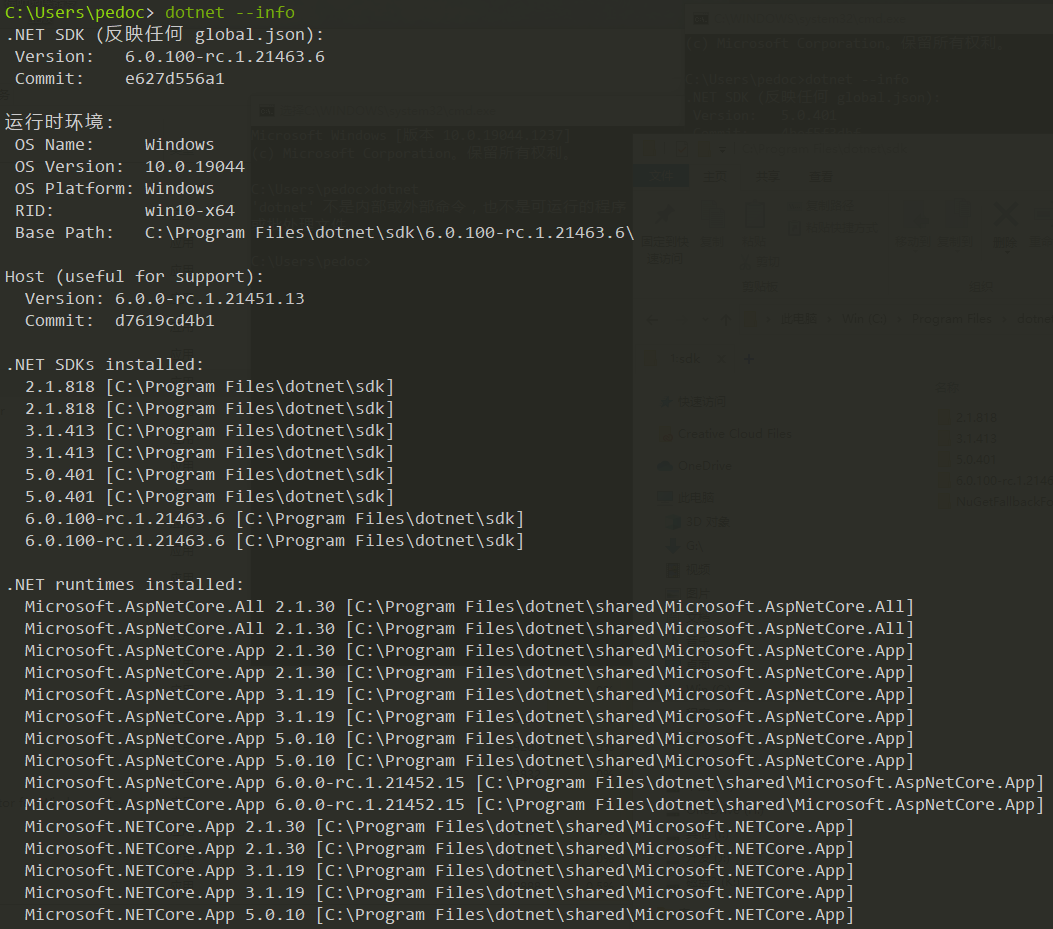
Task: Click the 复制到 (Copy to) ribbon icon
Action: point(957,214)
